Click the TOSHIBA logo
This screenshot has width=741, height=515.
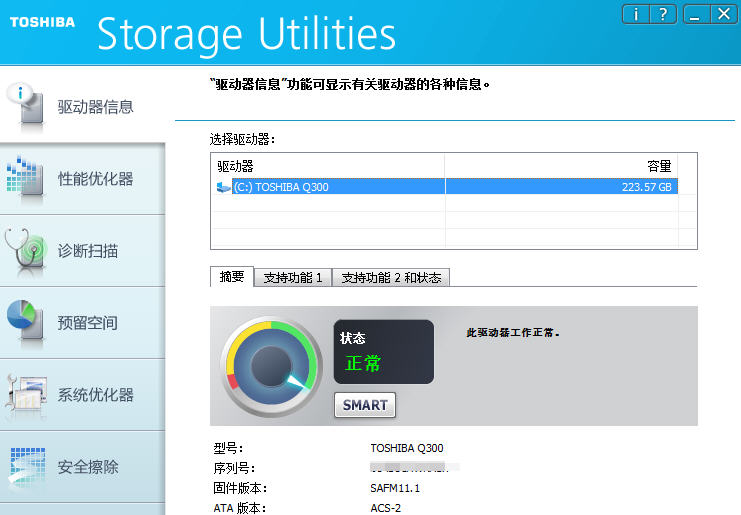tap(42, 22)
